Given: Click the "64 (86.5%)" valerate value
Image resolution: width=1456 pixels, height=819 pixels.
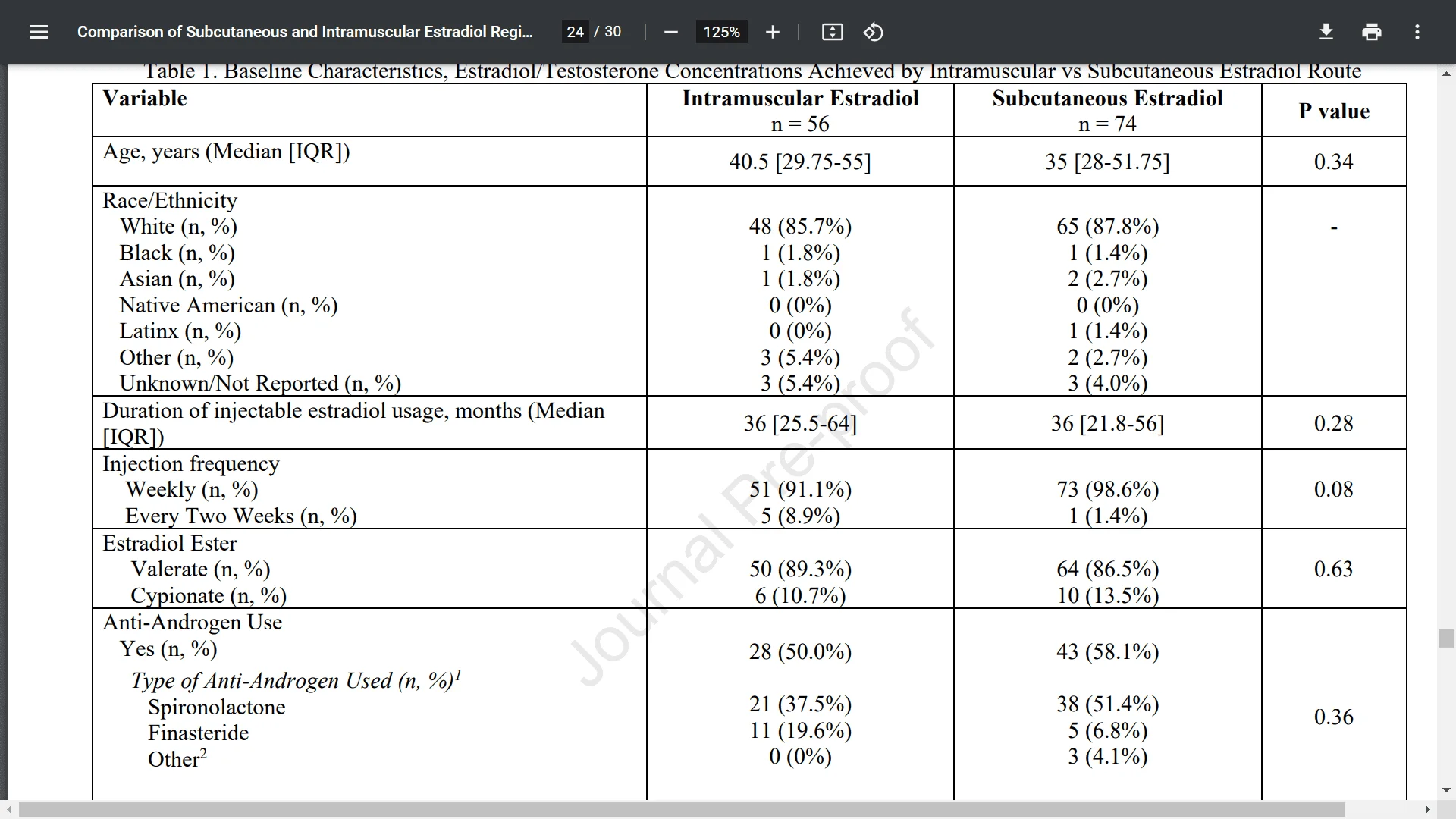Looking at the screenshot, I should coord(1107,569).
